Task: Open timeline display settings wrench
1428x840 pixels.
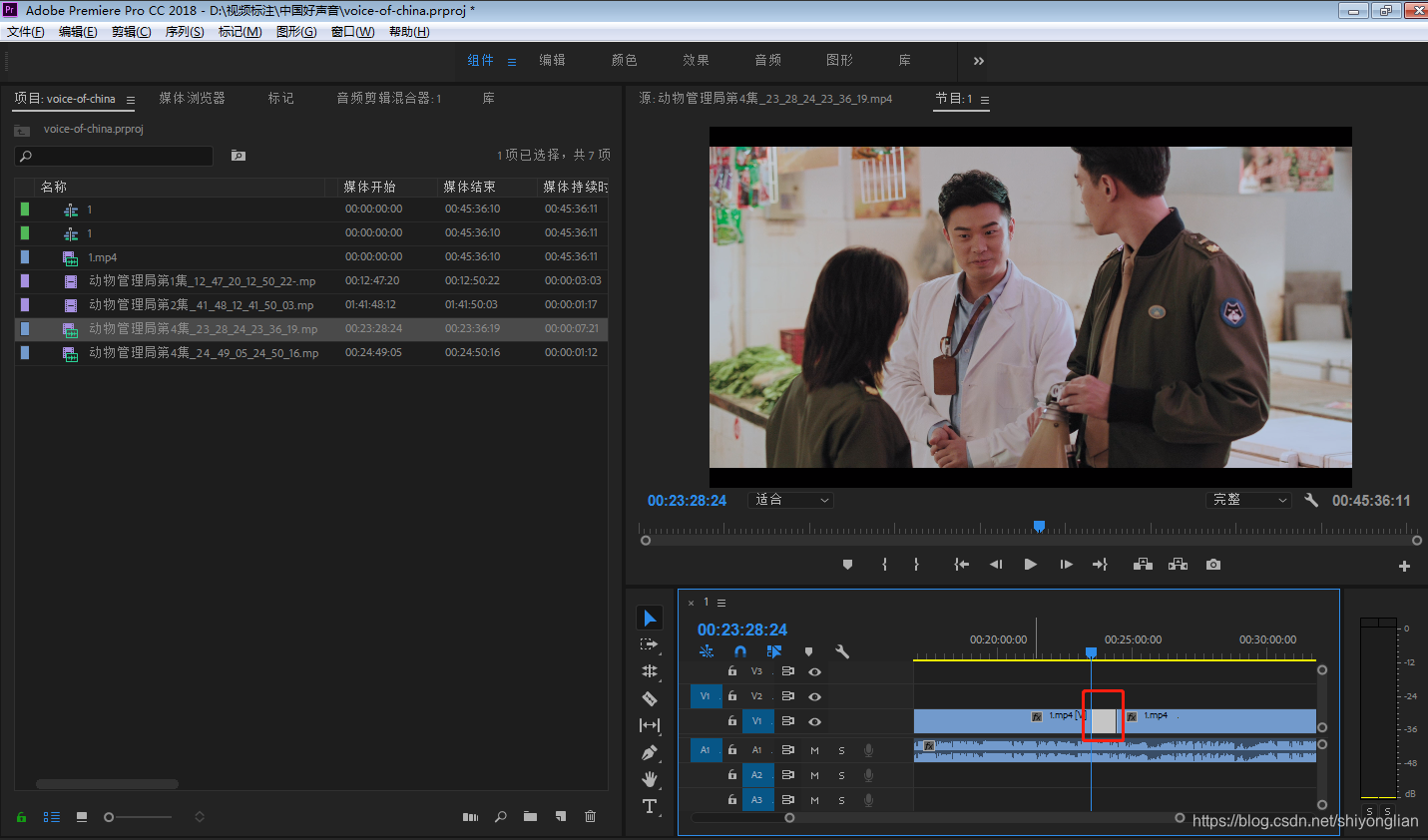Action: pos(842,651)
